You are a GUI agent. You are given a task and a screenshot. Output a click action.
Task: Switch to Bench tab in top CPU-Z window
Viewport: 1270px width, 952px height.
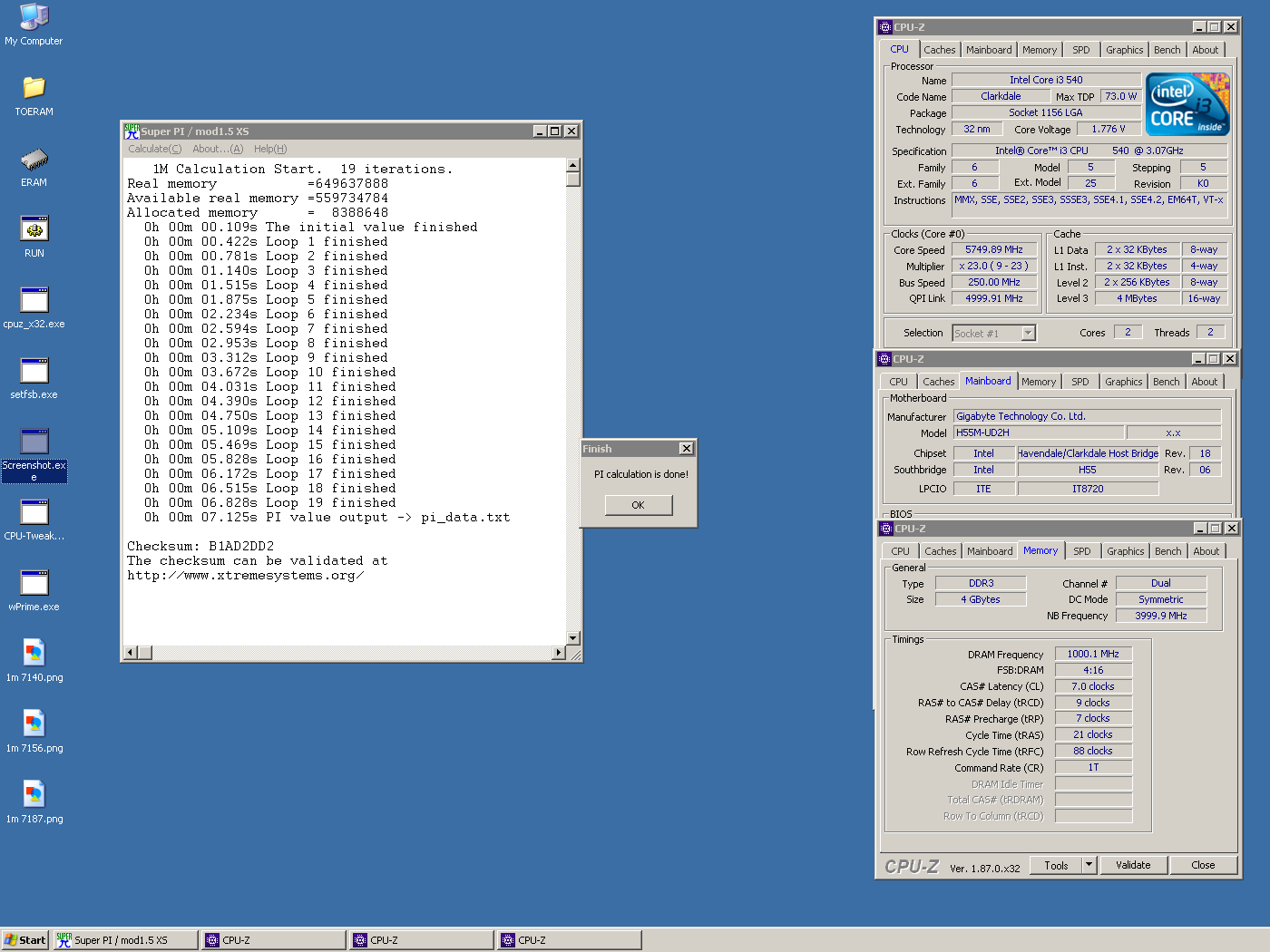click(1167, 50)
